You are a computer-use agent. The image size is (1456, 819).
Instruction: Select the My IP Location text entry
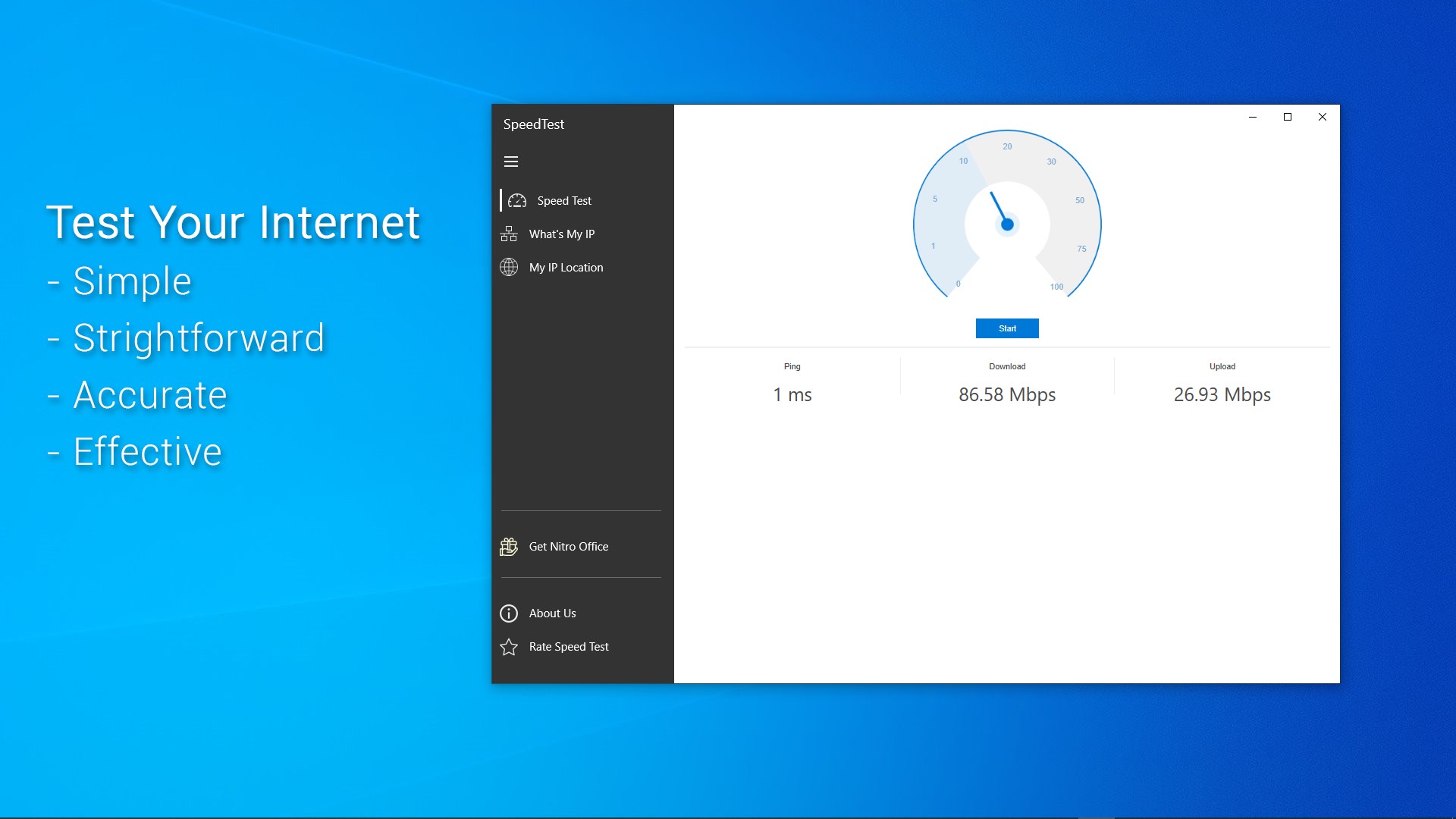point(566,268)
